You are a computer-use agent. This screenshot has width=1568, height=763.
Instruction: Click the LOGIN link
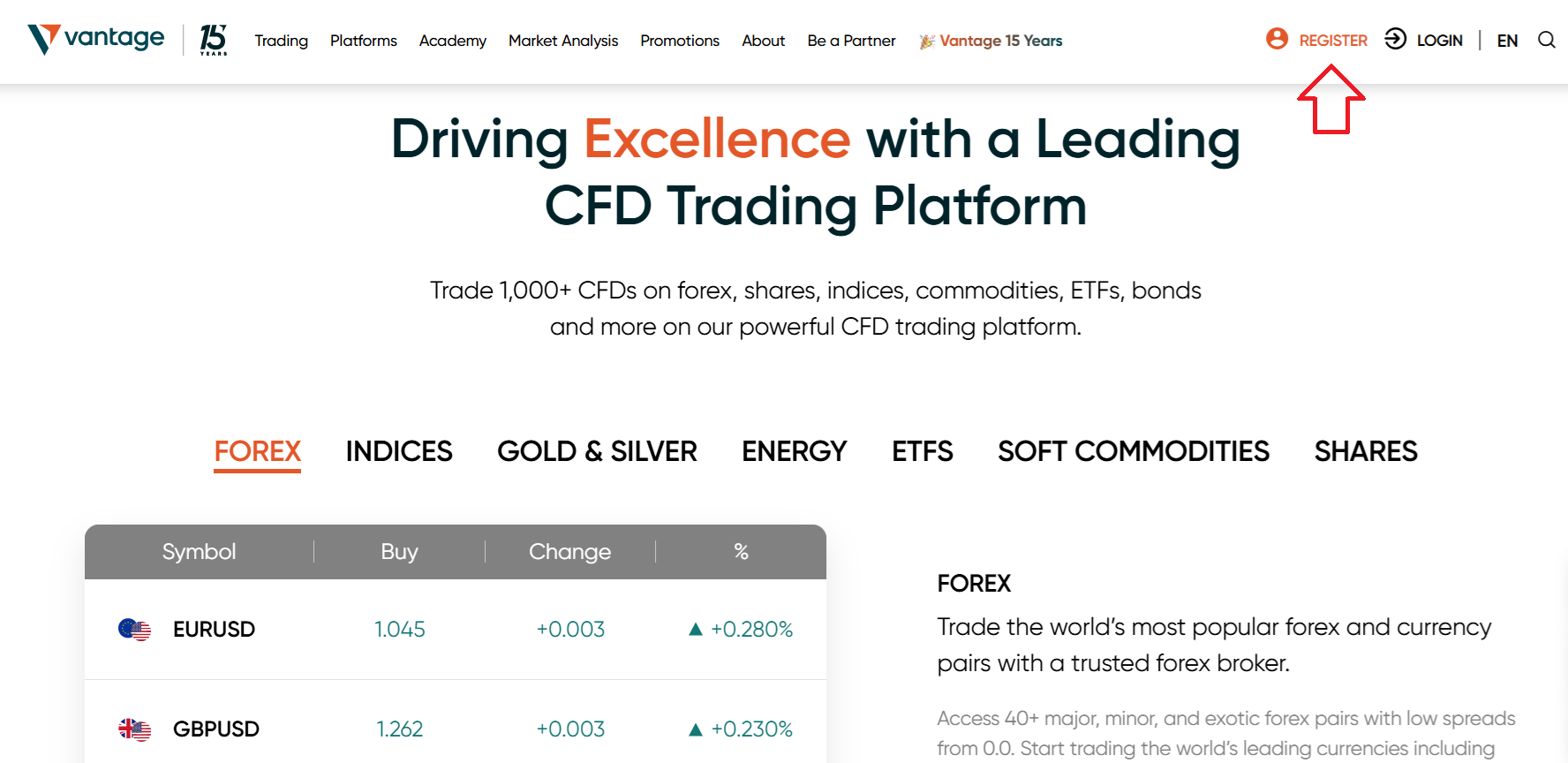pos(1440,40)
